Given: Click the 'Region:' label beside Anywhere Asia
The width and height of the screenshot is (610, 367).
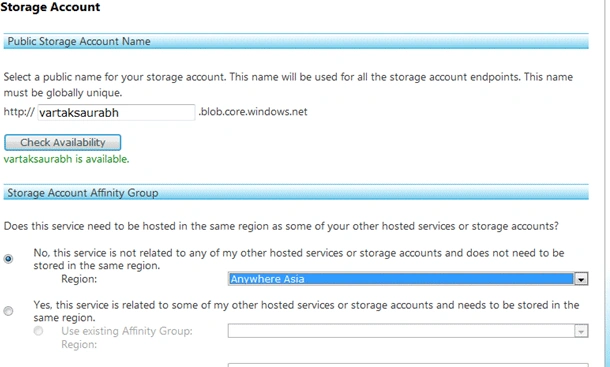Looking at the screenshot, I should pyautogui.click(x=79, y=279).
